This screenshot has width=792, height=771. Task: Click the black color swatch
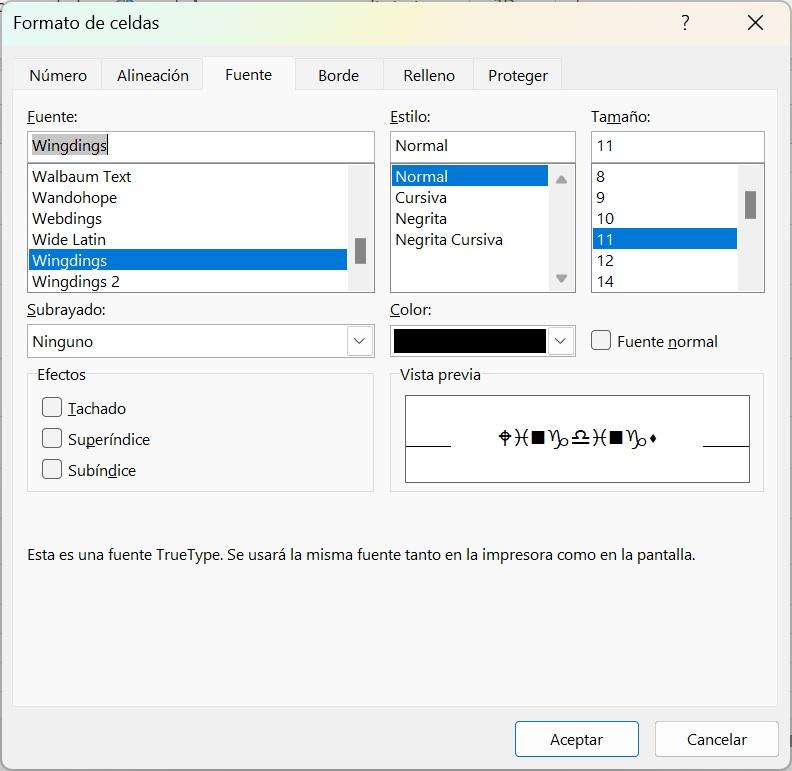(470, 341)
